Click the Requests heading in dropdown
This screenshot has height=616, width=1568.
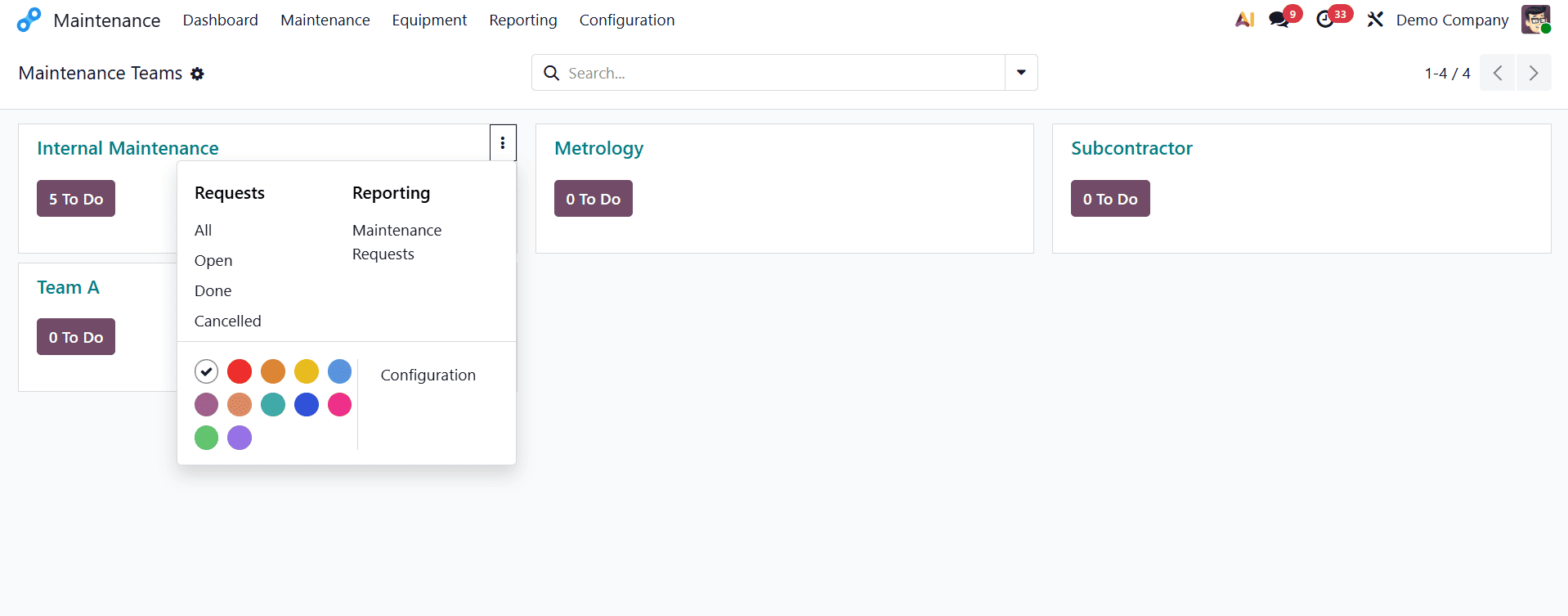pyautogui.click(x=230, y=193)
